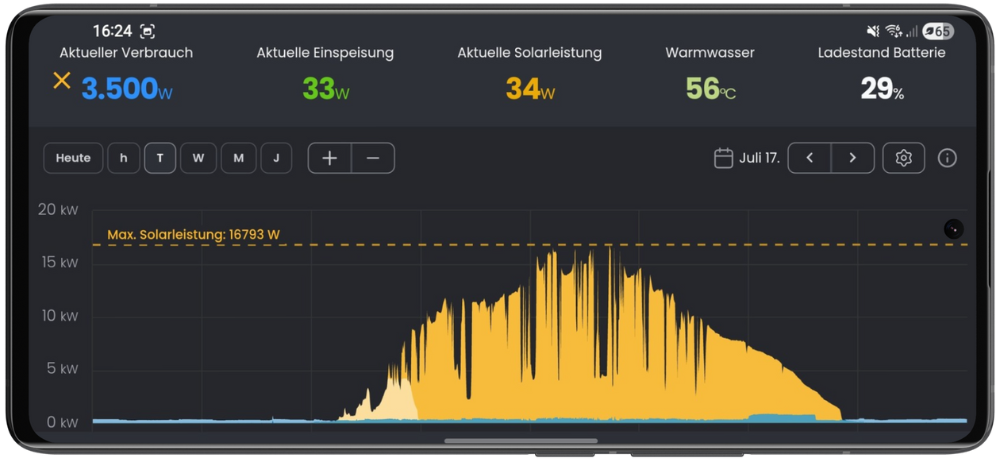This screenshot has width=1000, height=461.
Task: Close the dashboard with the orange X
Action: coord(62,81)
